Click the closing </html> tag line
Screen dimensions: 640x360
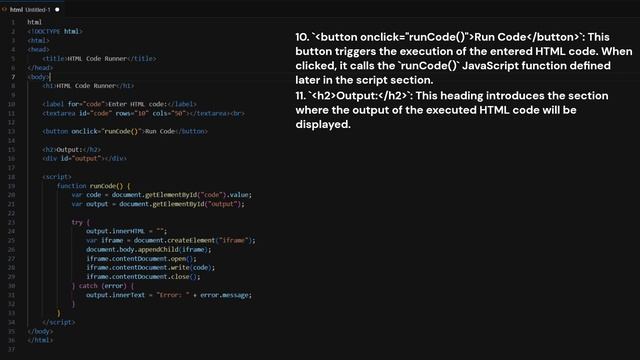tap(40, 340)
